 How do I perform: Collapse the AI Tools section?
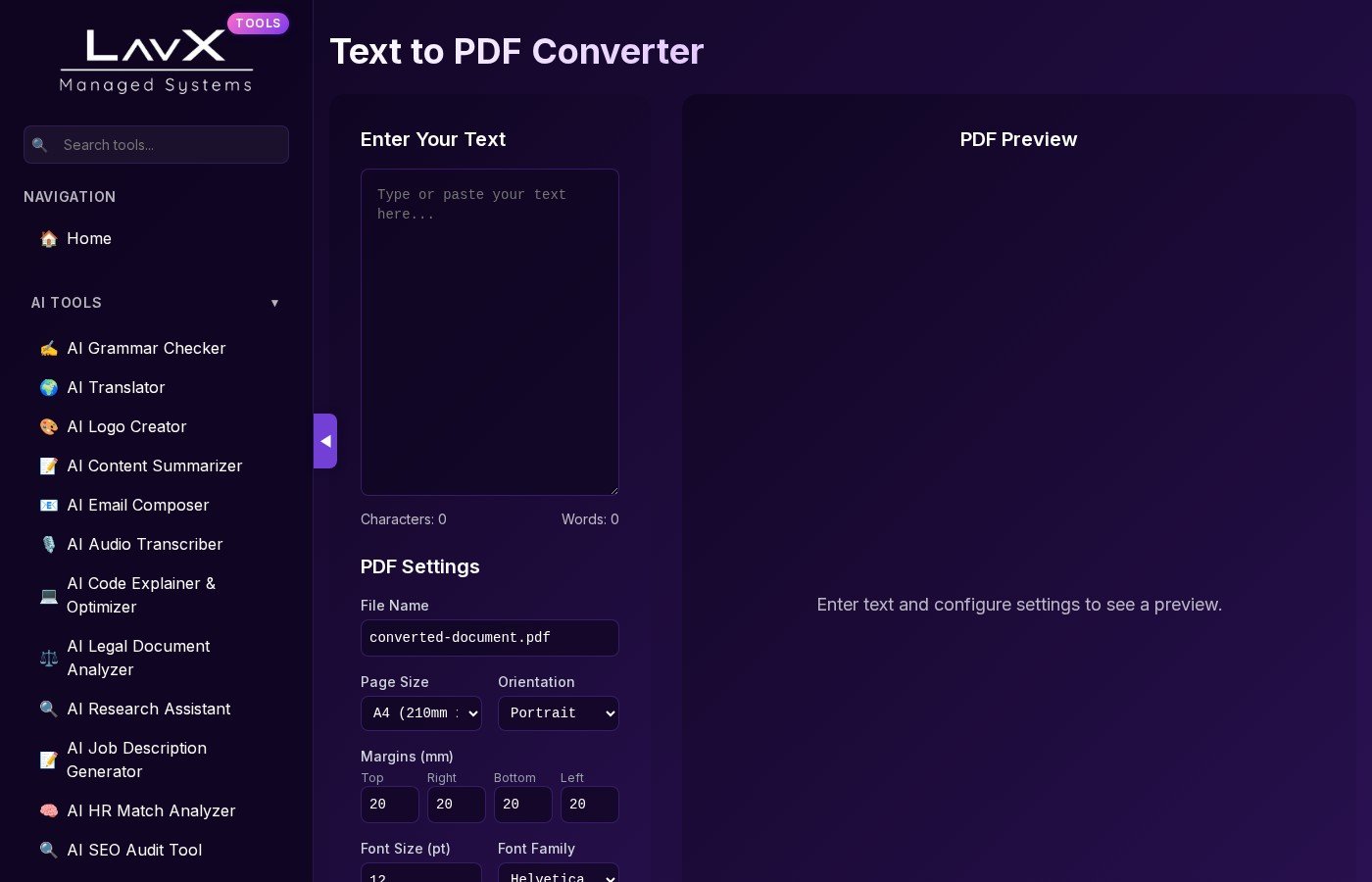[274, 303]
